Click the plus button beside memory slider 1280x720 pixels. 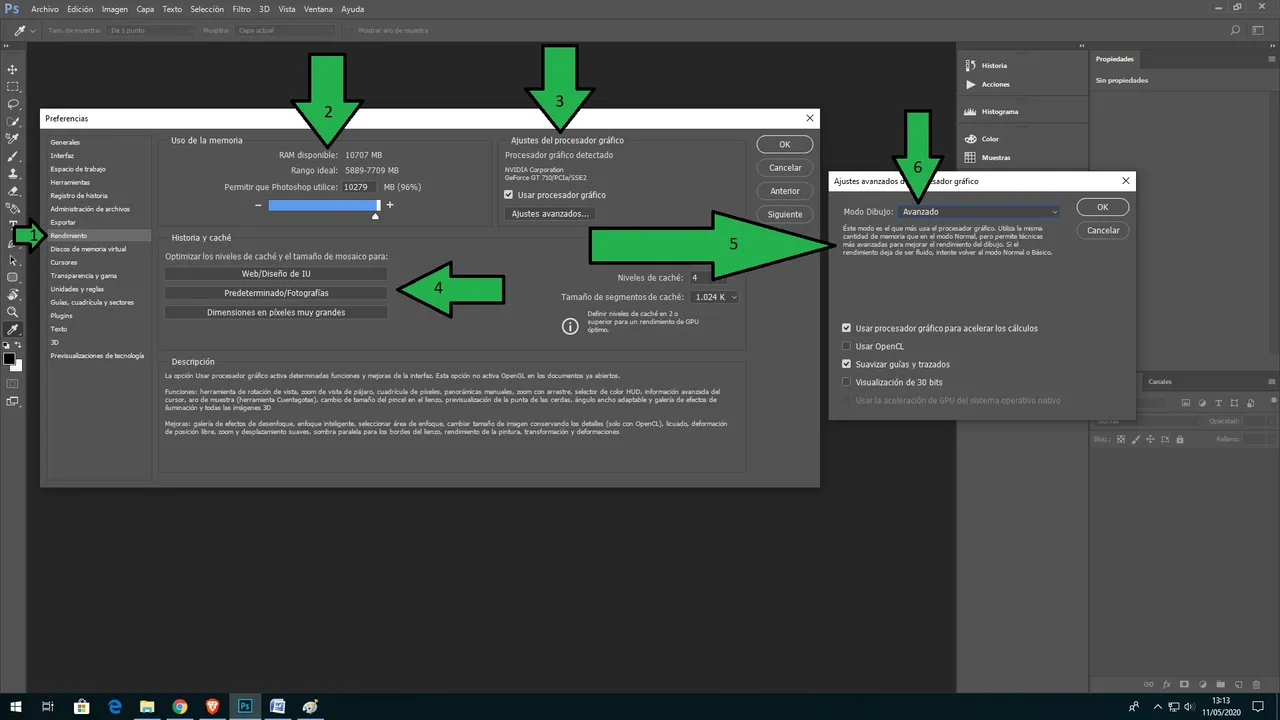390,205
